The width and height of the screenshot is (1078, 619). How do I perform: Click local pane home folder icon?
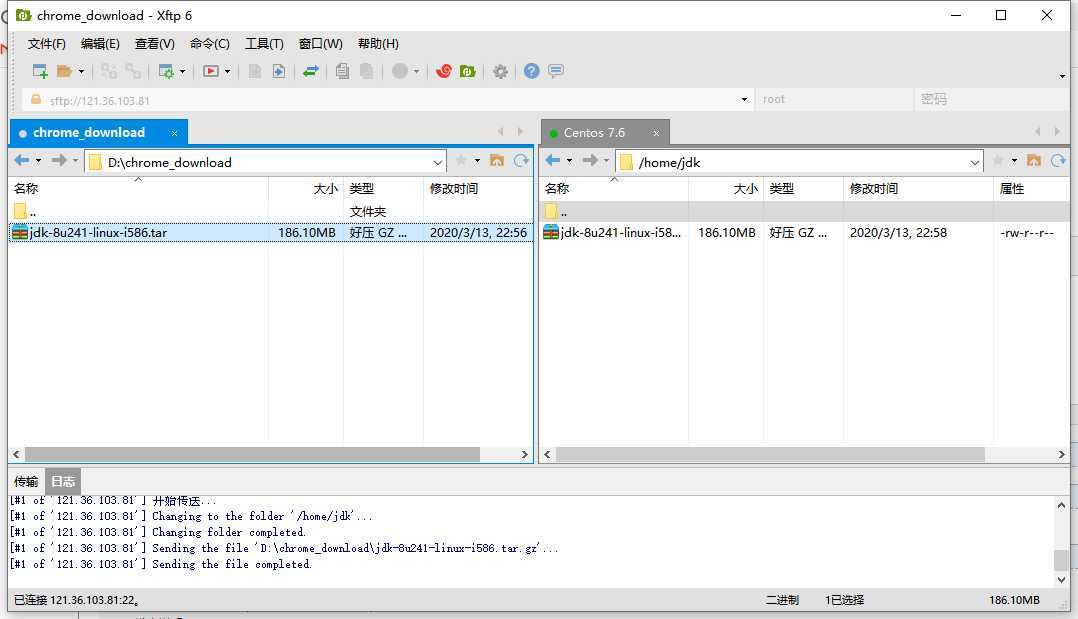497,160
